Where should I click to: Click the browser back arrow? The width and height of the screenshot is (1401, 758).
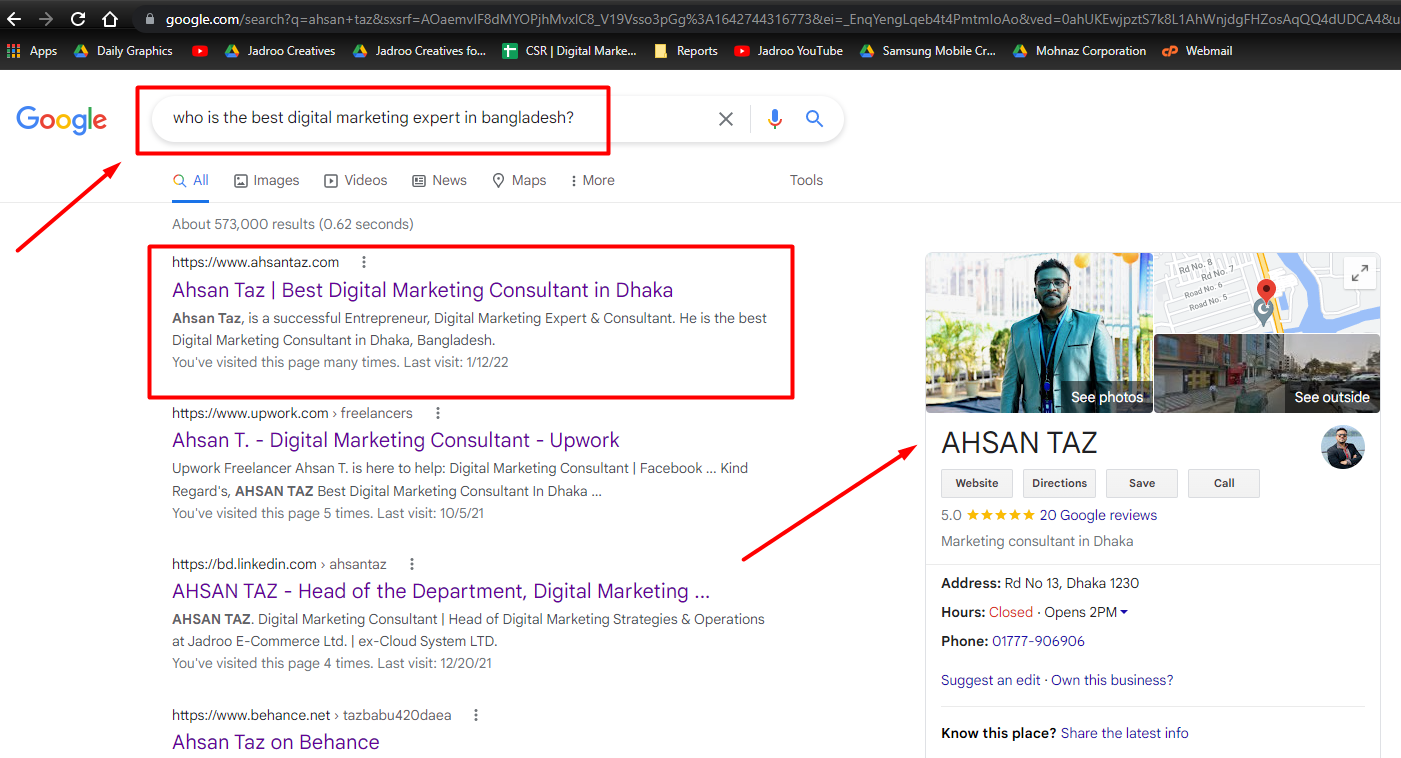[14, 19]
